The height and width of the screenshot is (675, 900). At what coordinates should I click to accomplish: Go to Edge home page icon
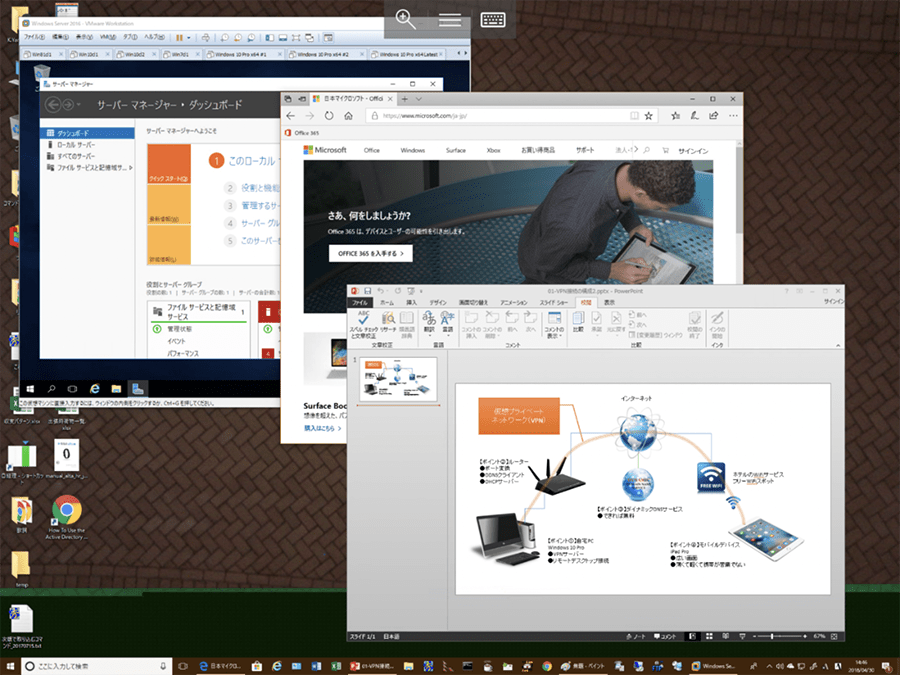pos(347,116)
